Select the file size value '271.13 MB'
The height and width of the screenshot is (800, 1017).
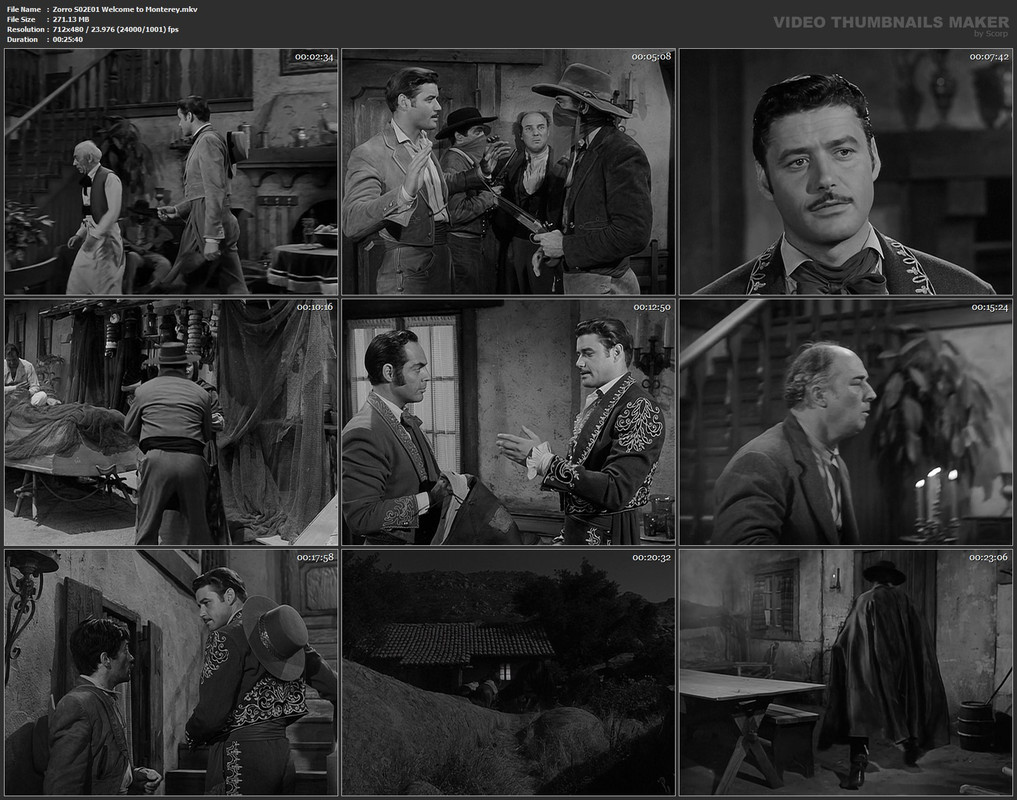click(x=71, y=19)
